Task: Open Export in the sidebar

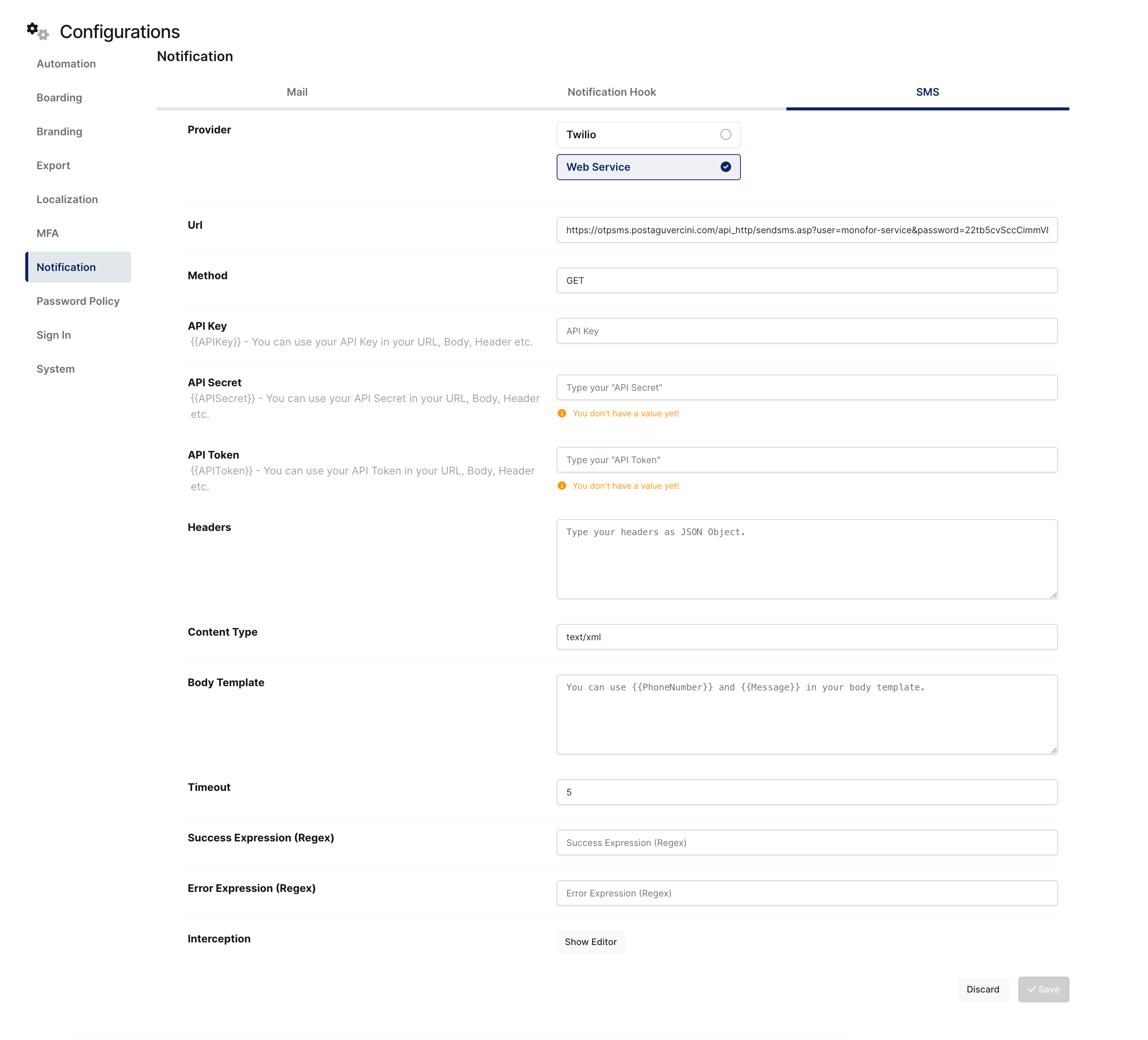Action: 53,166
